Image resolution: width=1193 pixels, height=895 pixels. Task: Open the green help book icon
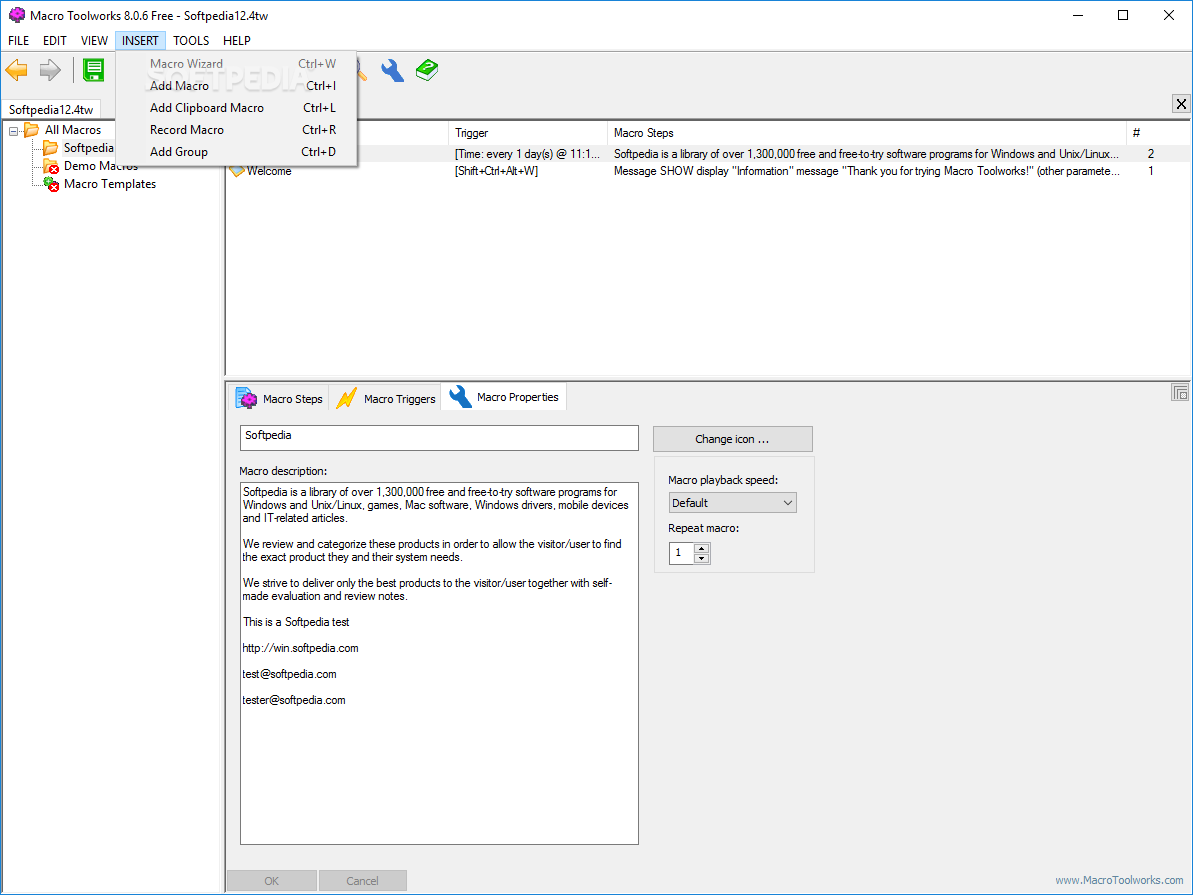[x=427, y=70]
